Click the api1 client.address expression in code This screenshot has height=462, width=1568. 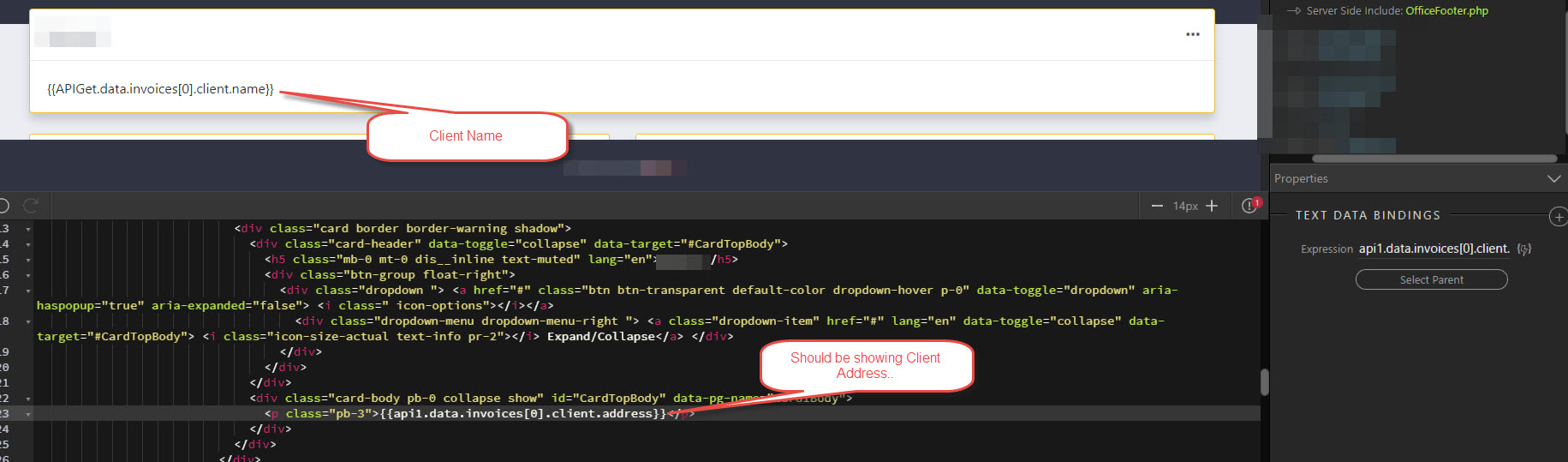pos(522,414)
